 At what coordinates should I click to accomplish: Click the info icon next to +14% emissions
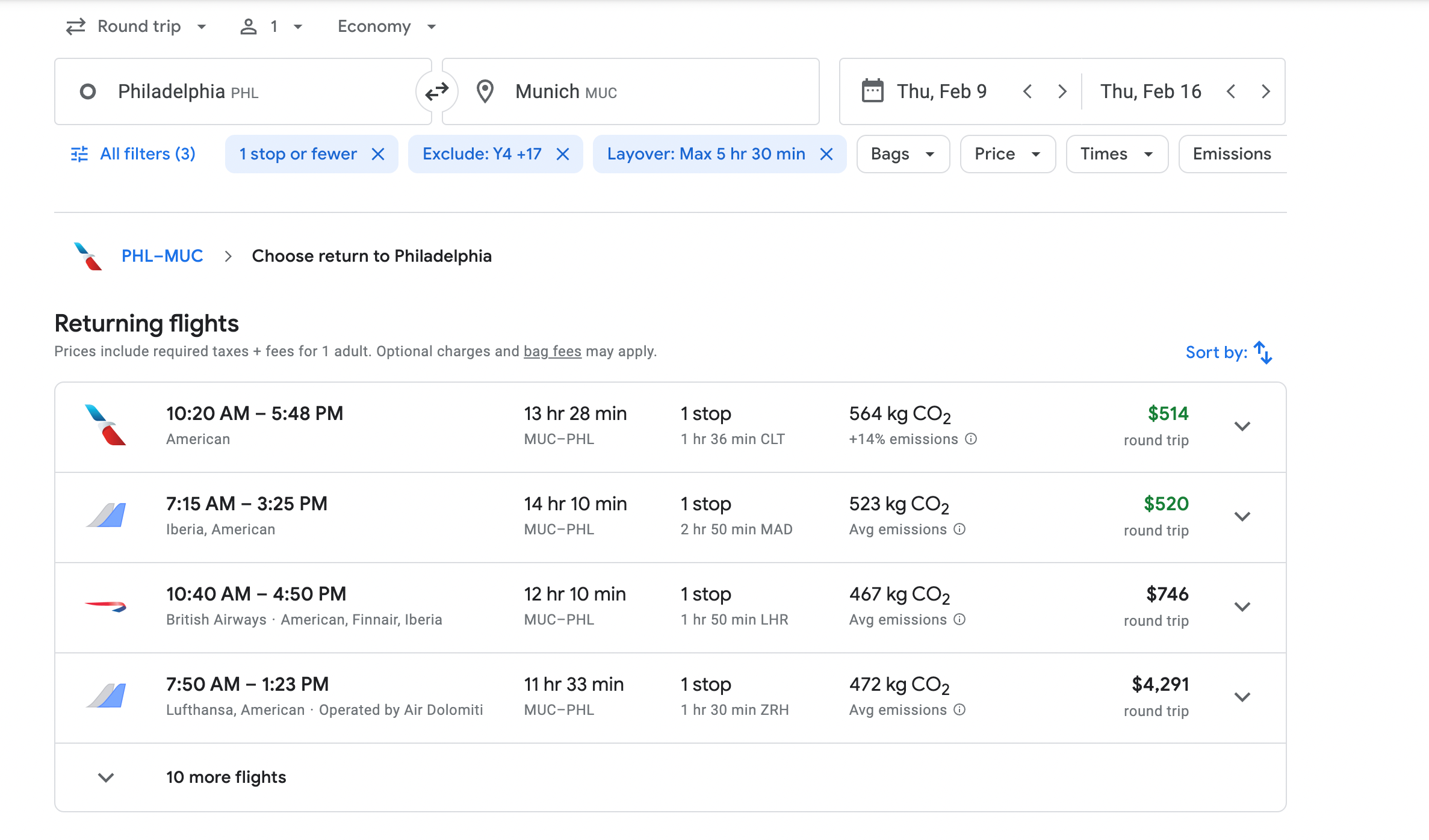pyautogui.click(x=971, y=439)
